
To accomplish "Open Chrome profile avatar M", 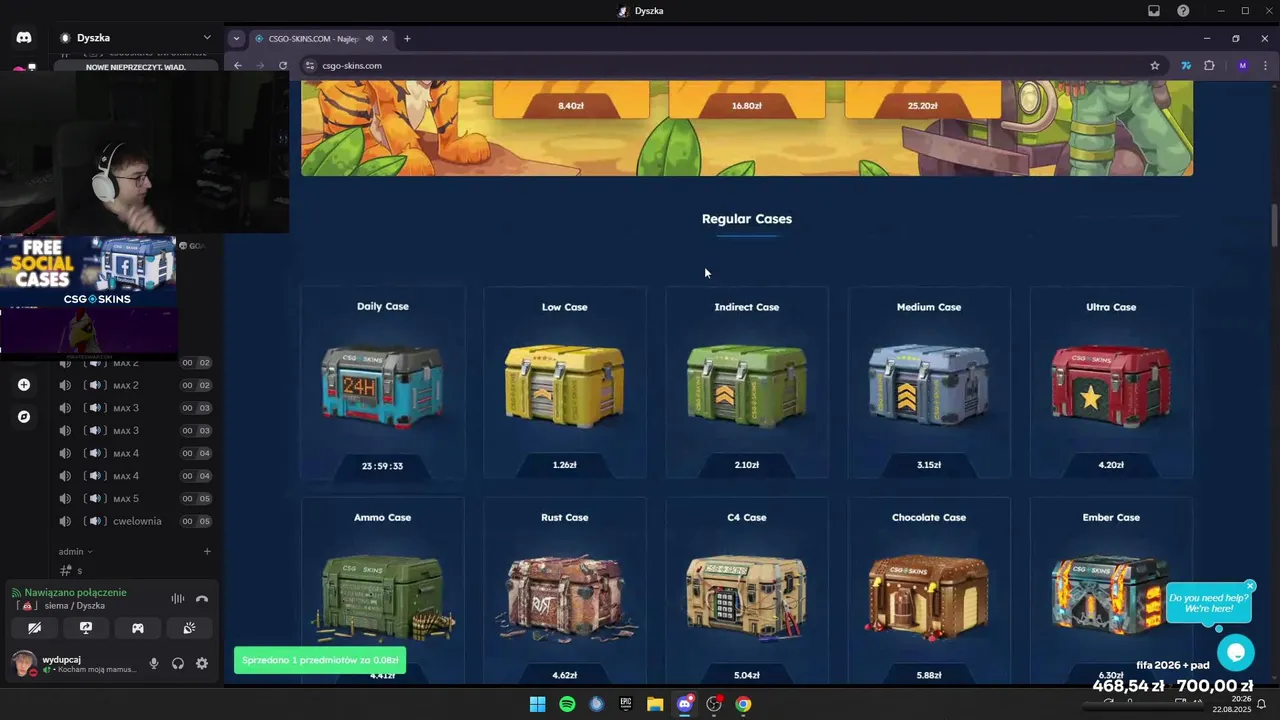I will pyautogui.click(x=1242, y=65).
